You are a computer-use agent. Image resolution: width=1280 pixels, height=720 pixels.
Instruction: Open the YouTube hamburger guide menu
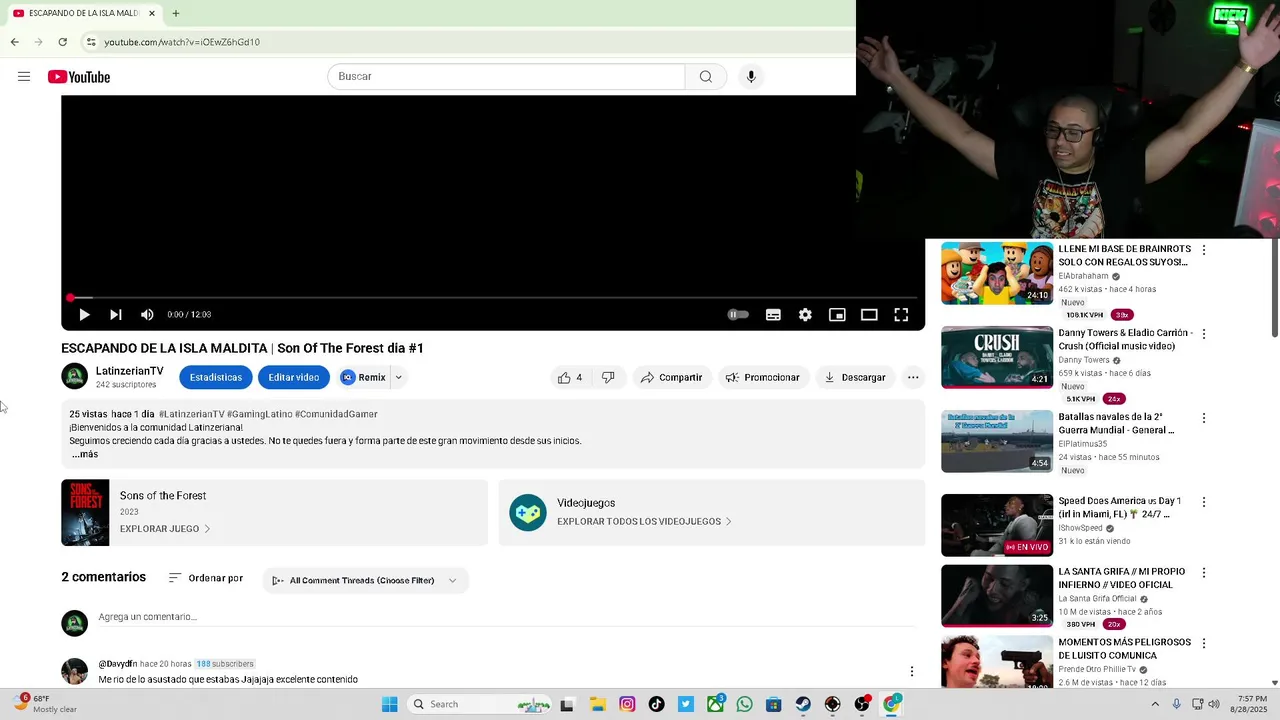24,77
